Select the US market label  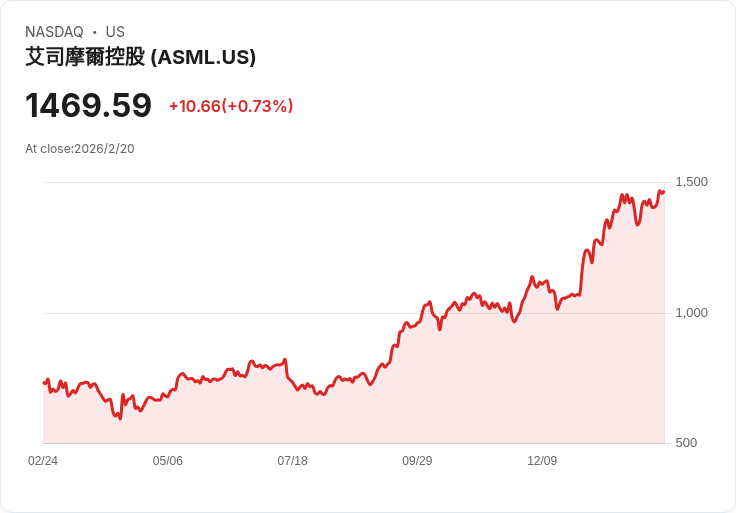coord(115,32)
